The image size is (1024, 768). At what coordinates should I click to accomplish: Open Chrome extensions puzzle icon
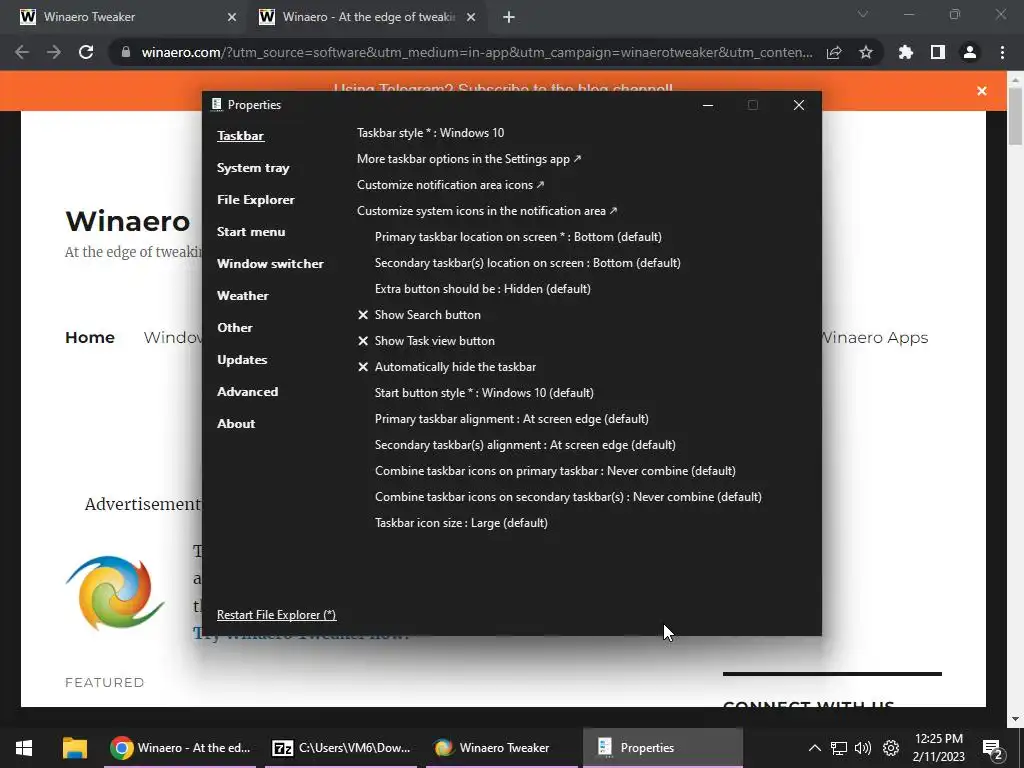[906, 52]
